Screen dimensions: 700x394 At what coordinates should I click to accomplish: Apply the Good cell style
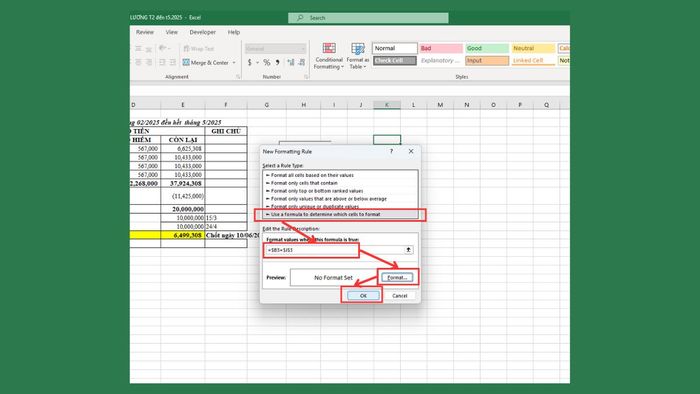point(487,48)
